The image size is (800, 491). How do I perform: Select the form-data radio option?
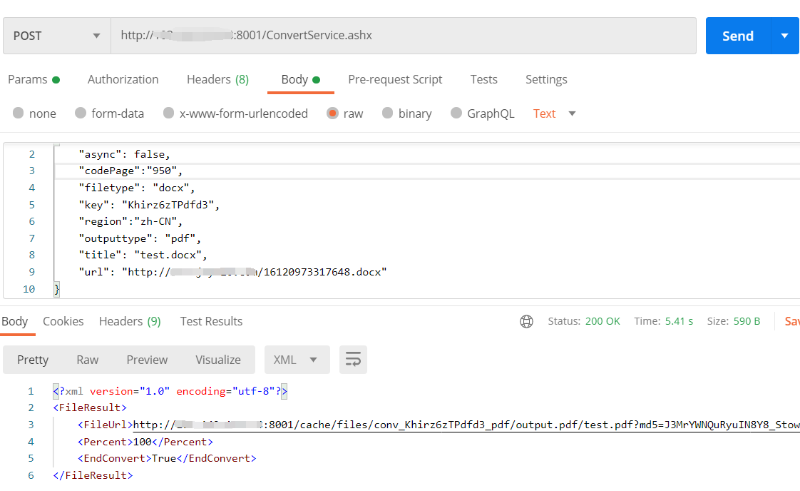[x=83, y=114]
